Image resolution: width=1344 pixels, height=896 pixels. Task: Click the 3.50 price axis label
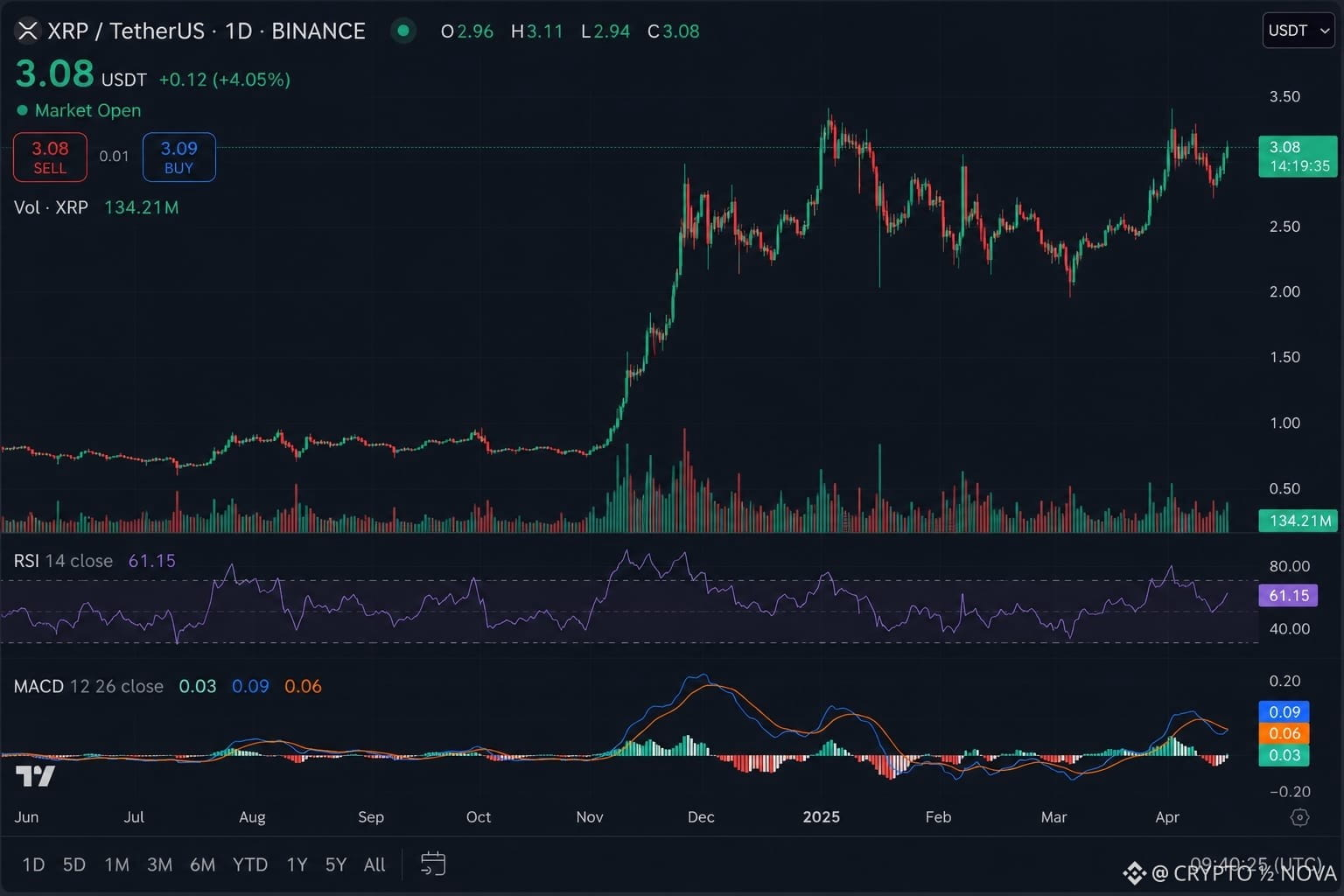coord(1284,96)
